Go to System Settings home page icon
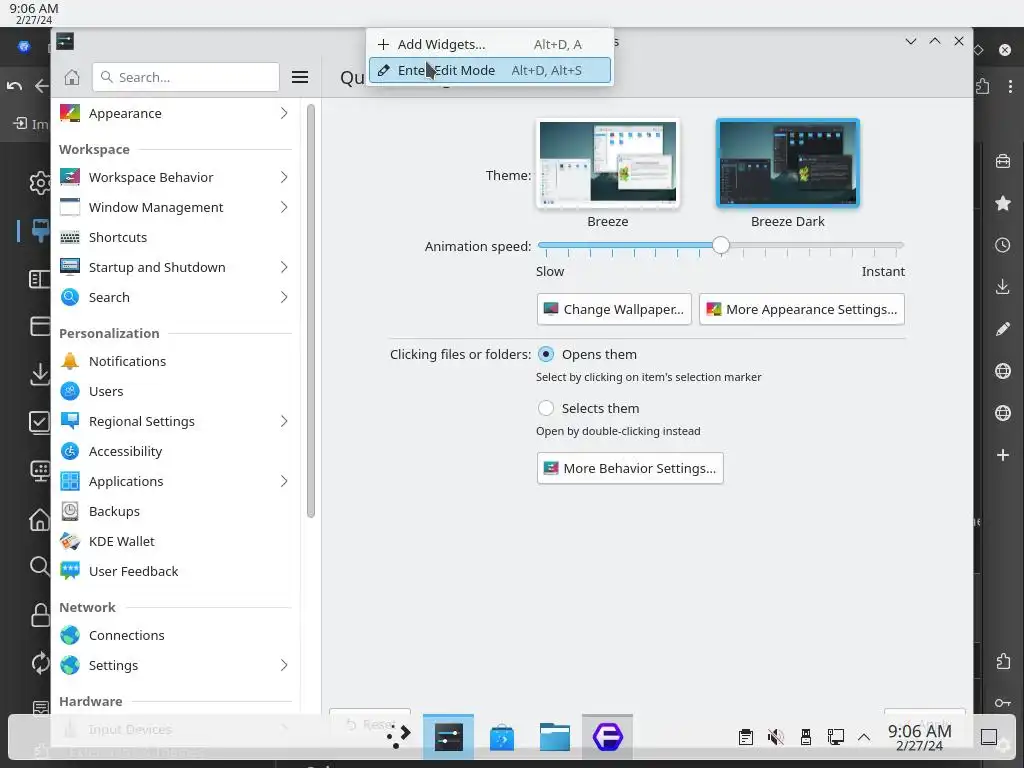 [72, 77]
